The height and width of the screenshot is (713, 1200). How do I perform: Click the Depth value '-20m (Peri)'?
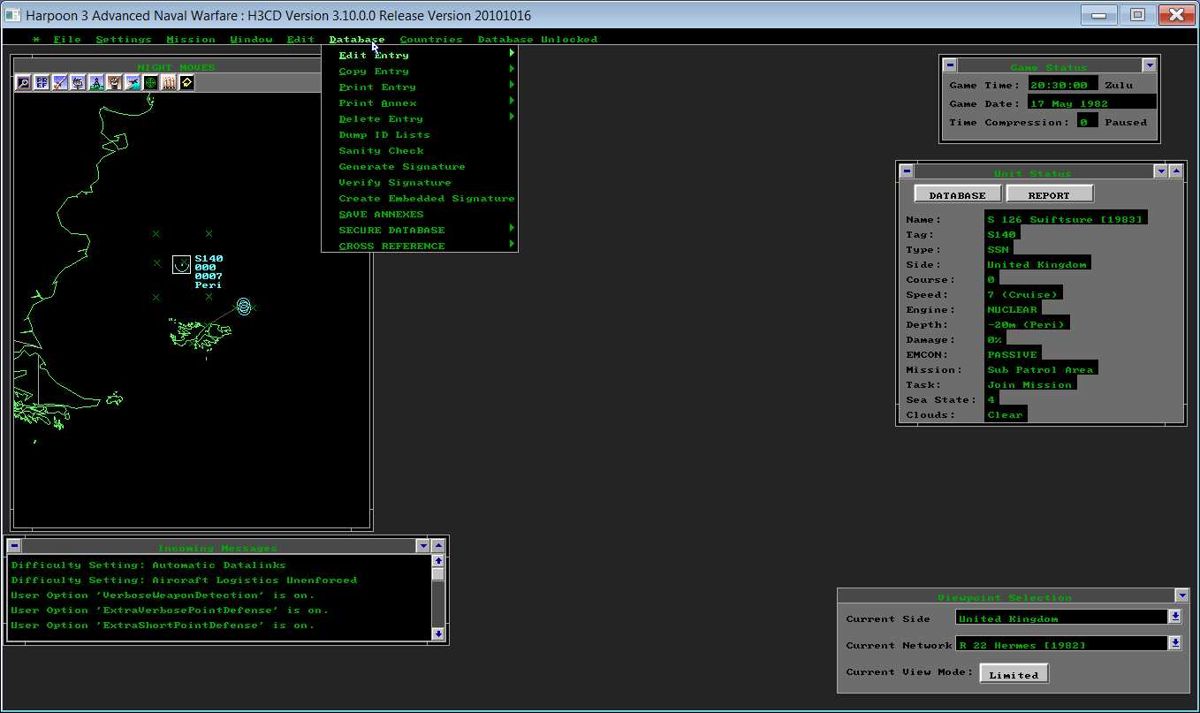pyautogui.click(x=1027, y=324)
